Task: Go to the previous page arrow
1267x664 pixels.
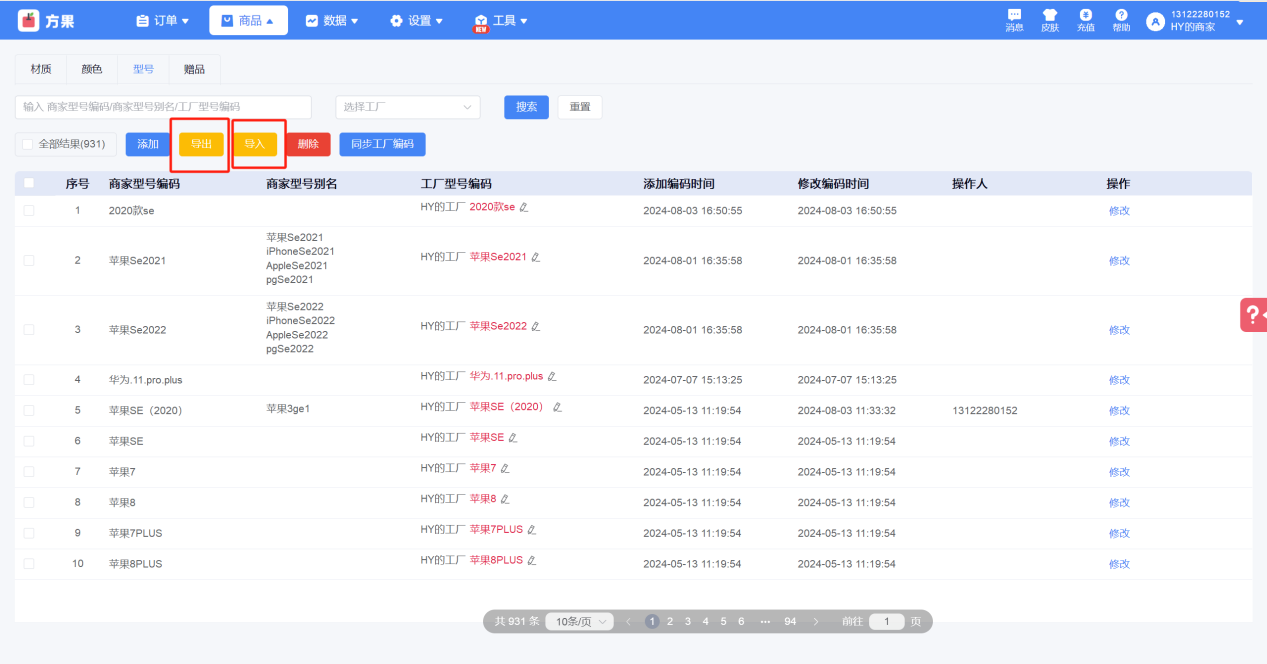Action: tap(628, 622)
